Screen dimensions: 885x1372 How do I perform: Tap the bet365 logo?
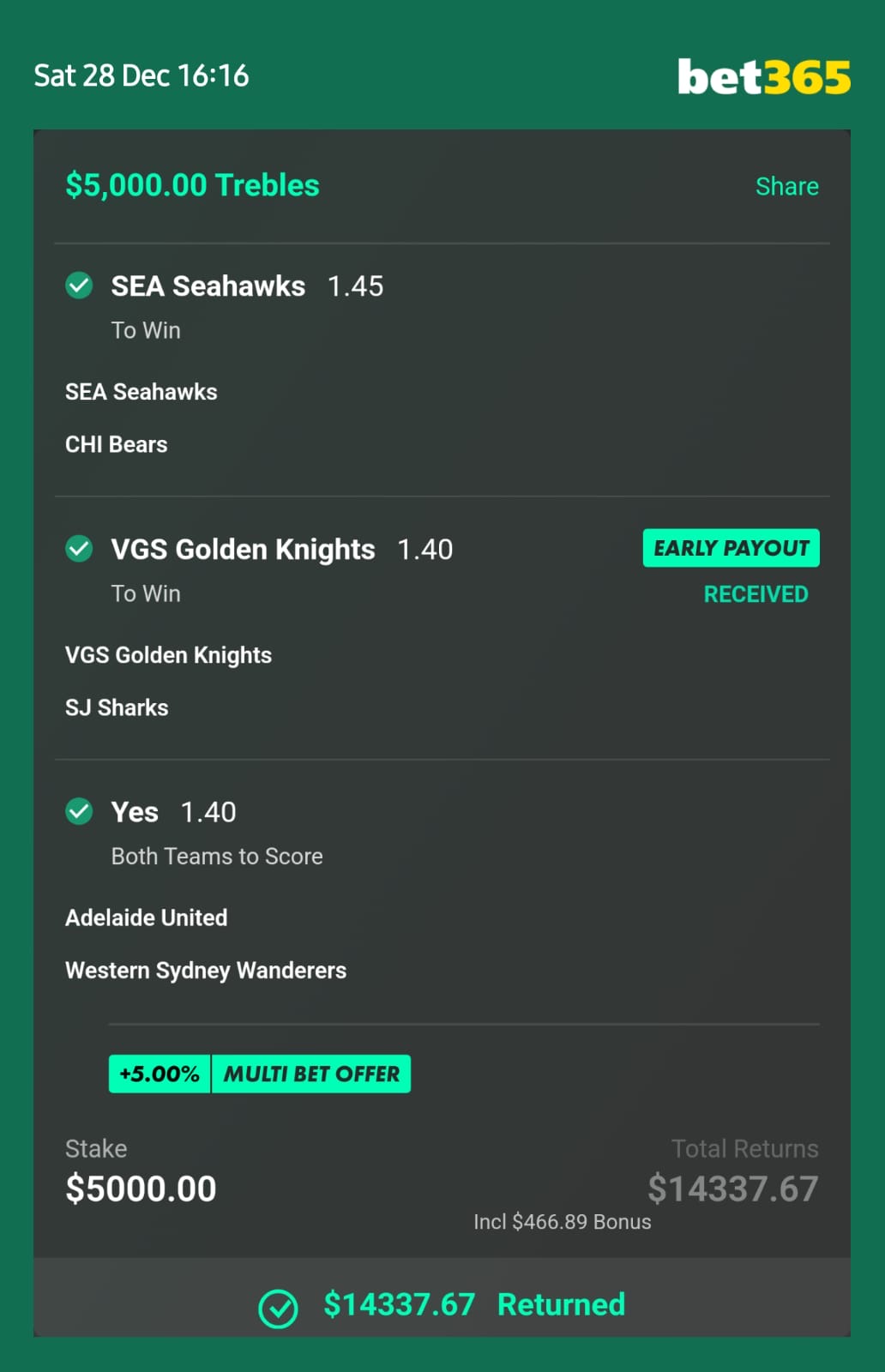(763, 76)
